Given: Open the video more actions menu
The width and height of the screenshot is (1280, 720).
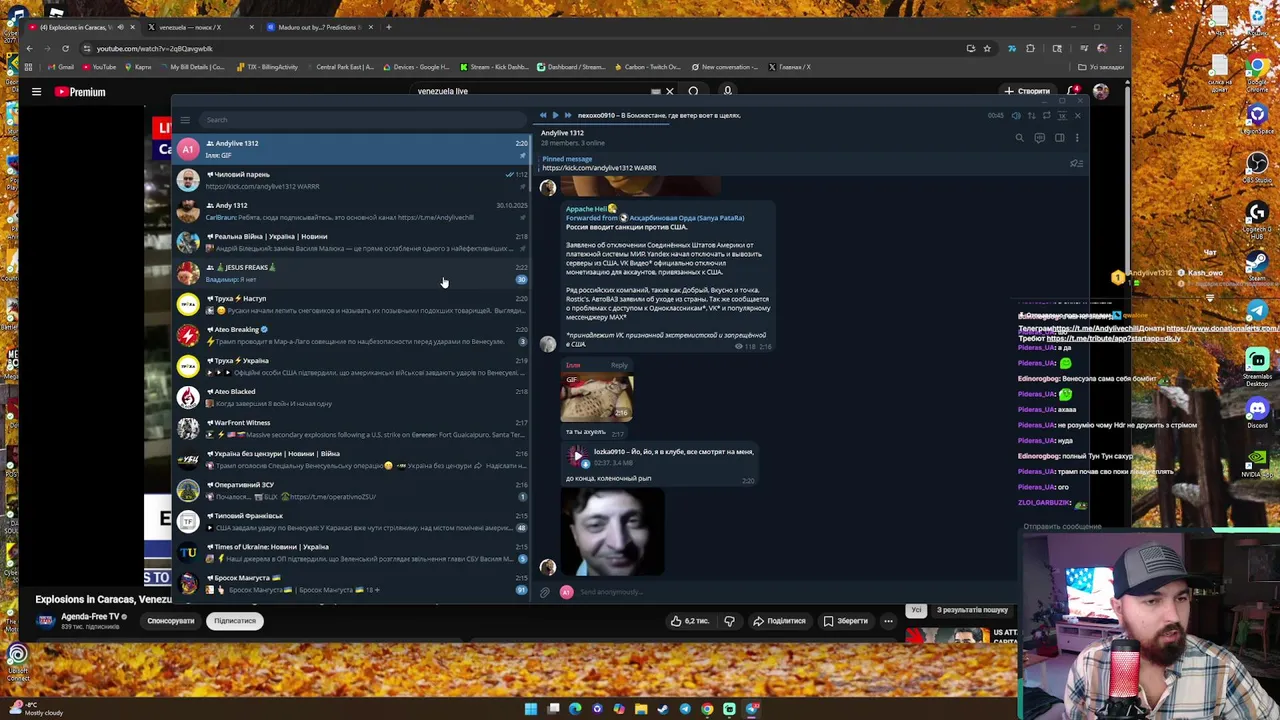Looking at the screenshot, I should pyautogui.click(x=888, y=621).
